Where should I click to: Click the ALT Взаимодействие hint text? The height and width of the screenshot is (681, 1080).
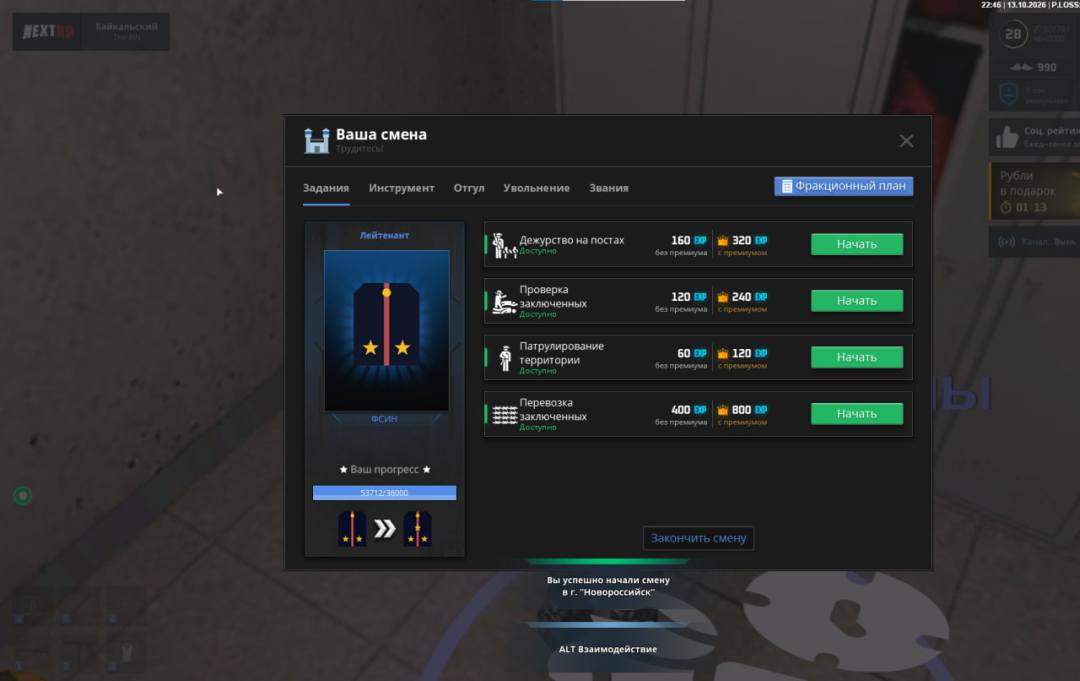pyautogui.click(x=608, y=649)
